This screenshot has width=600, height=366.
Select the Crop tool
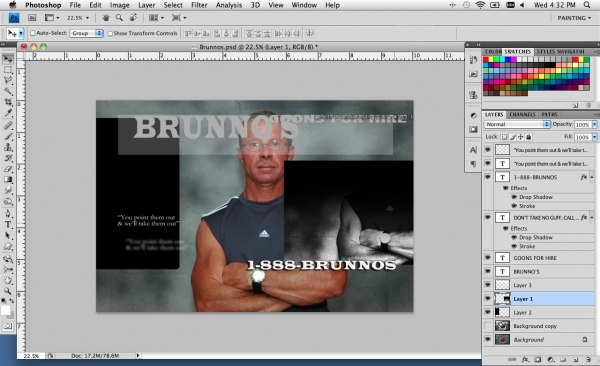tap(8, 102)
